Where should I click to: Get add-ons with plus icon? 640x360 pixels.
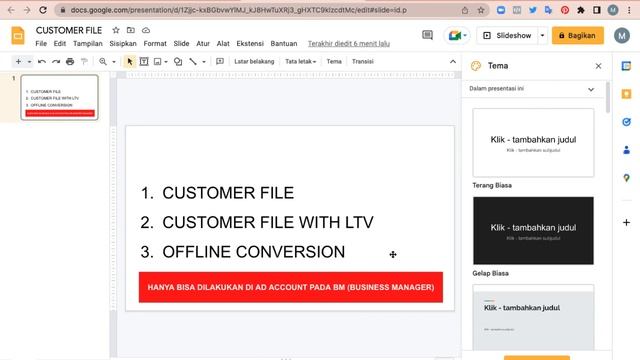coord(626,222)
